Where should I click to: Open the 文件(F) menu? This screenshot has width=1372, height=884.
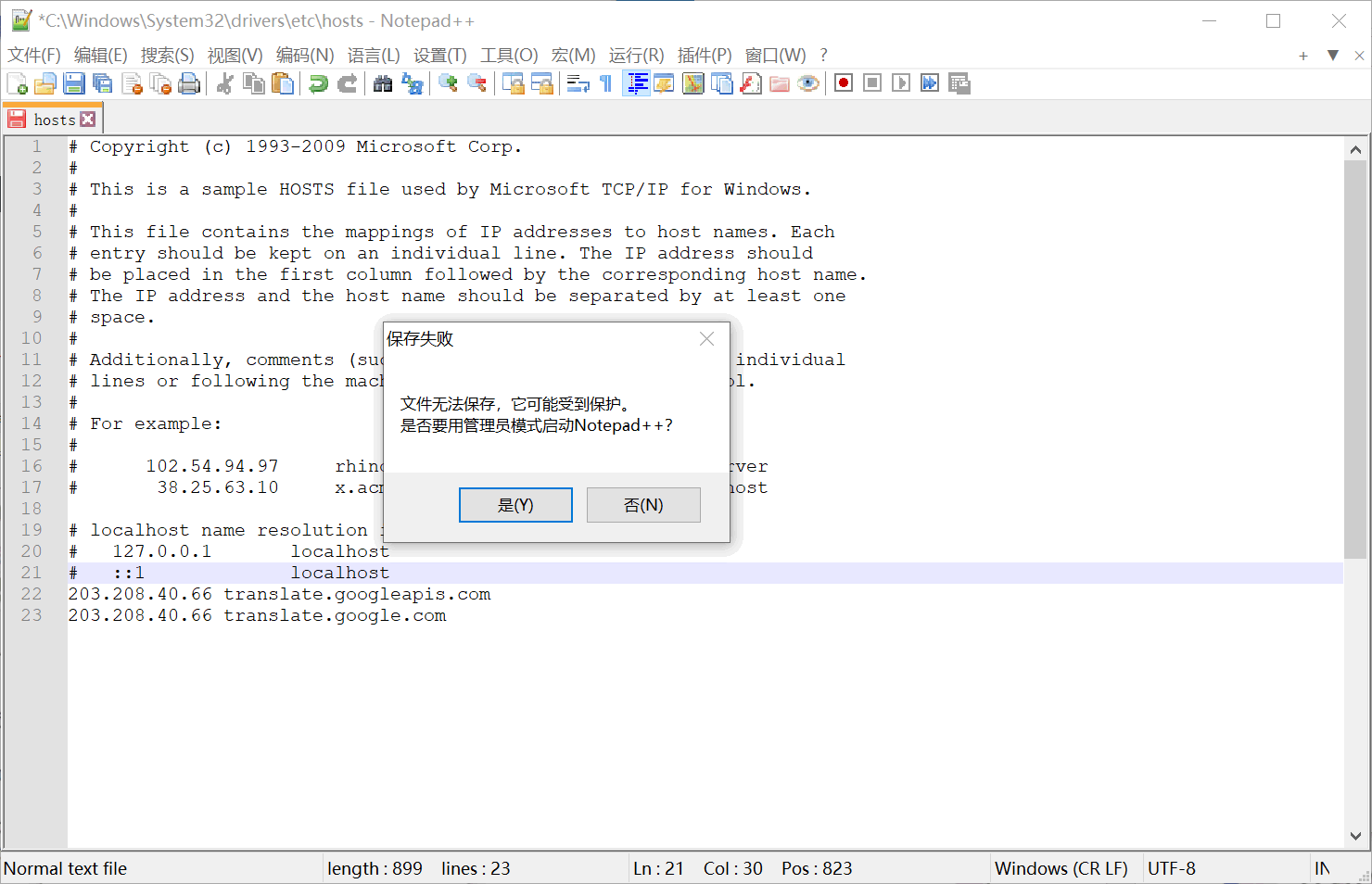pyautogui.click(x=34, y=56)
